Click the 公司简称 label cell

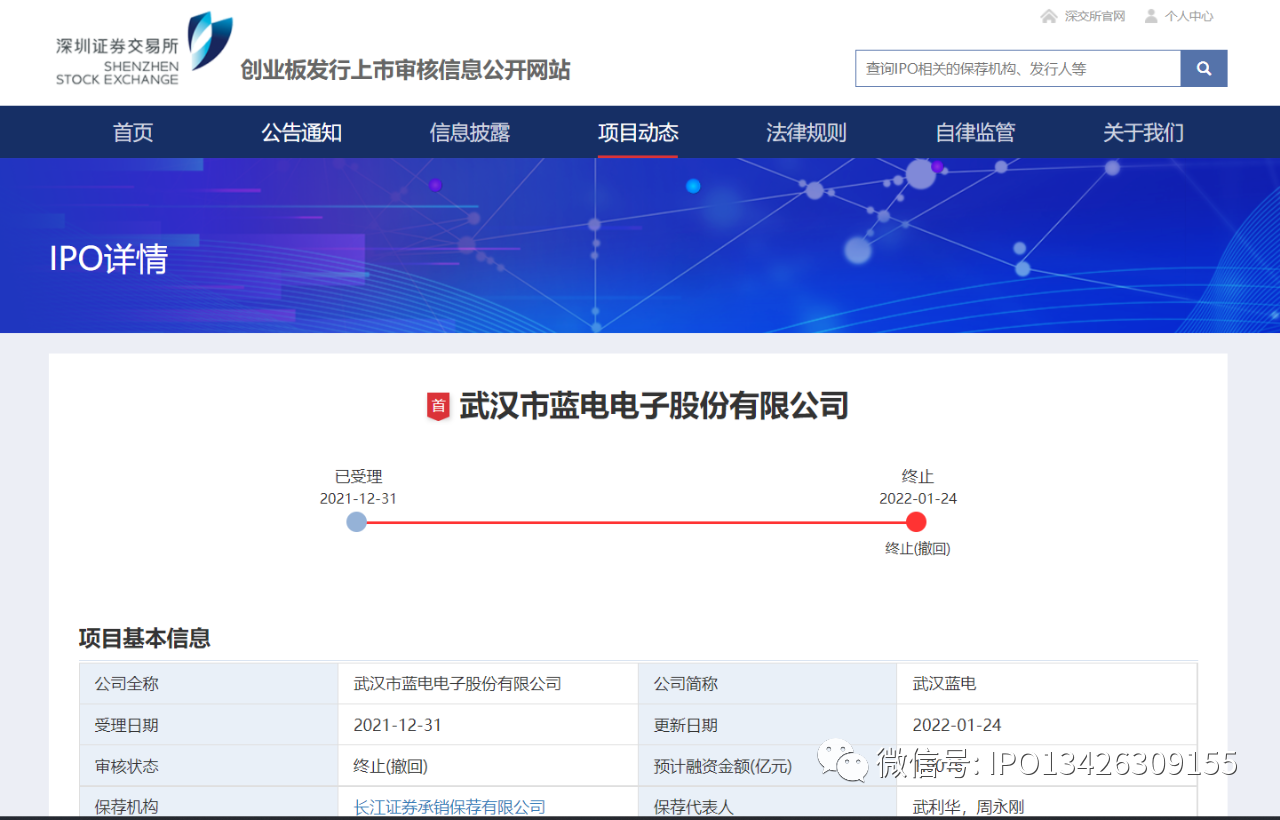click(768, 684)
